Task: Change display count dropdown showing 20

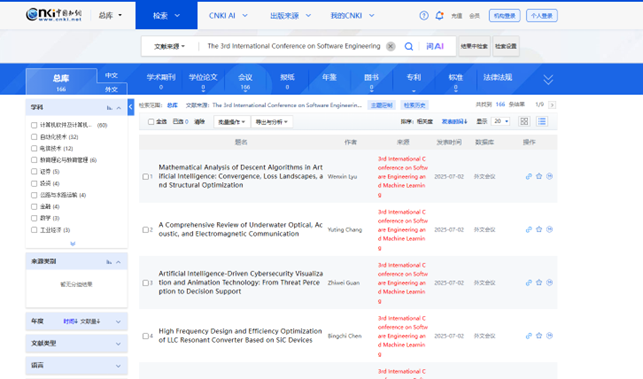Action: point(501,121)
